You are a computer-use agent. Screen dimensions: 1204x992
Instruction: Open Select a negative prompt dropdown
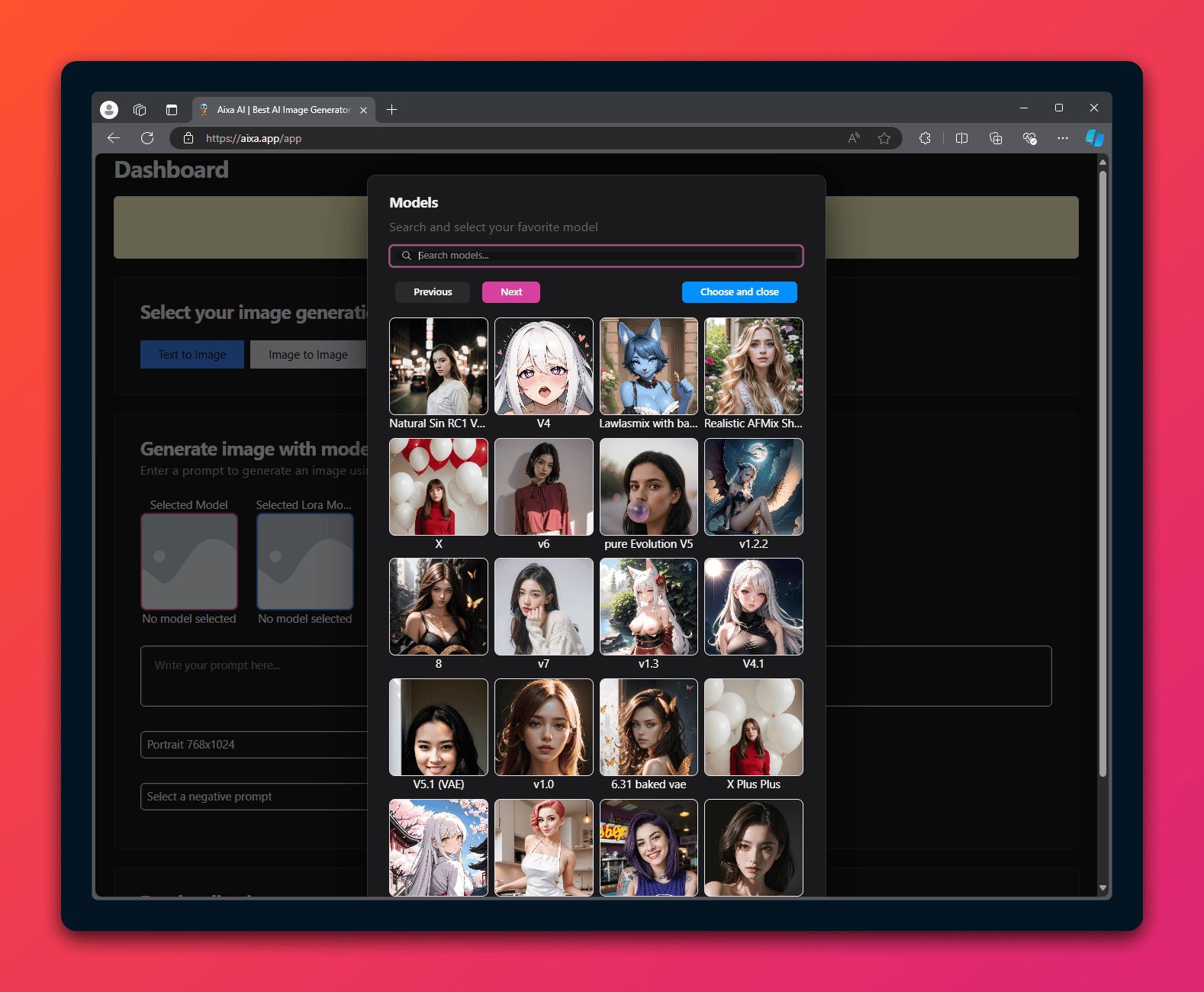[254, 797]
